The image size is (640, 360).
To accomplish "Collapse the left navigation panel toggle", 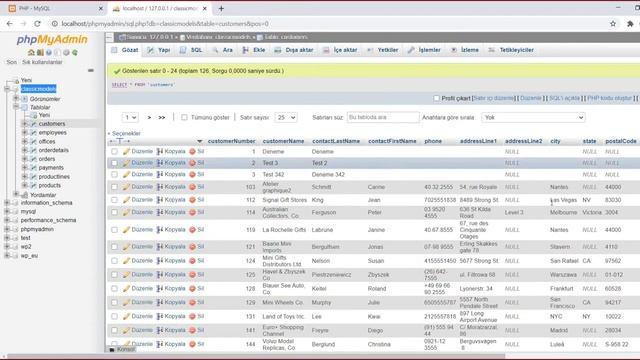I will coord(110,37).
